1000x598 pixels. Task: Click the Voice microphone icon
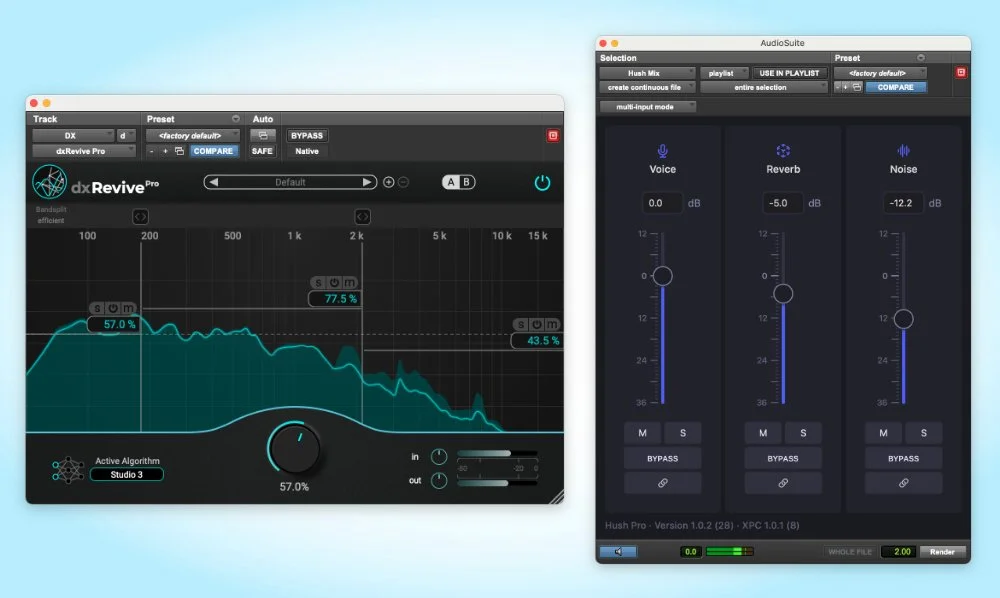[663, 150]
